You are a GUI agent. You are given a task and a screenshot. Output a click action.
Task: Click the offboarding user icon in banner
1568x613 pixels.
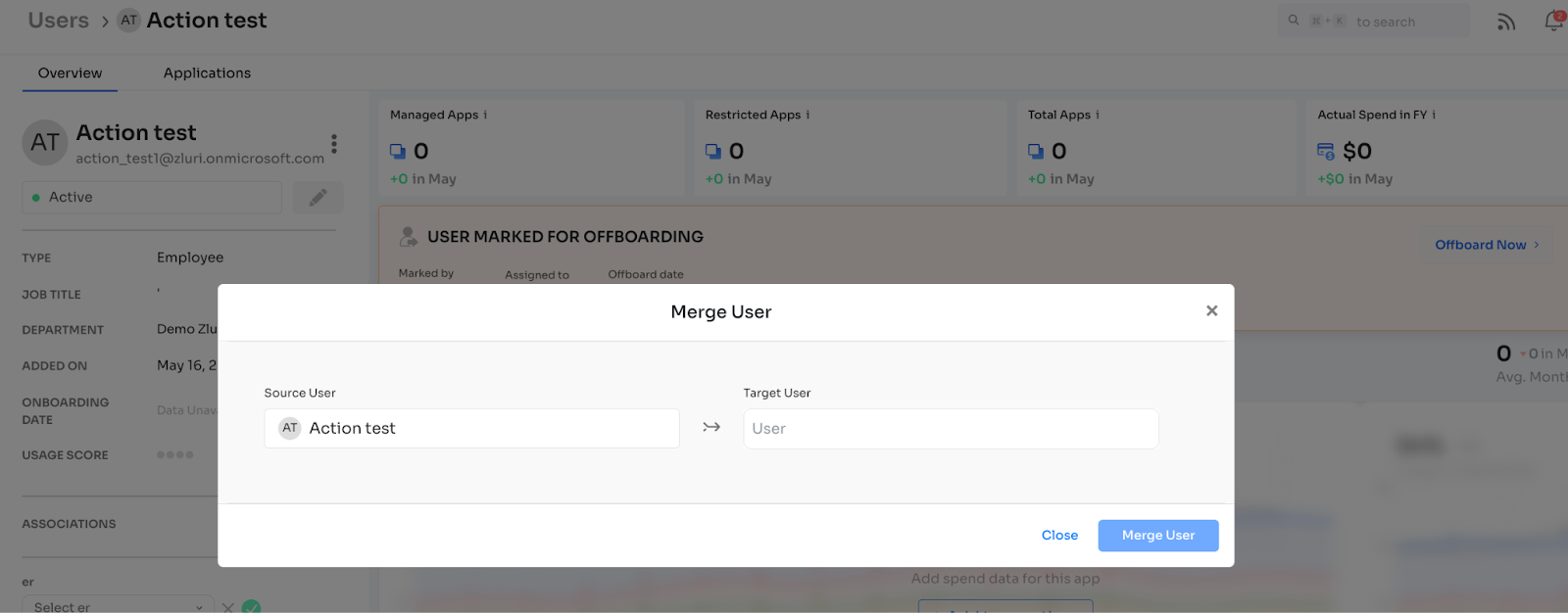(x=409, y=236)
